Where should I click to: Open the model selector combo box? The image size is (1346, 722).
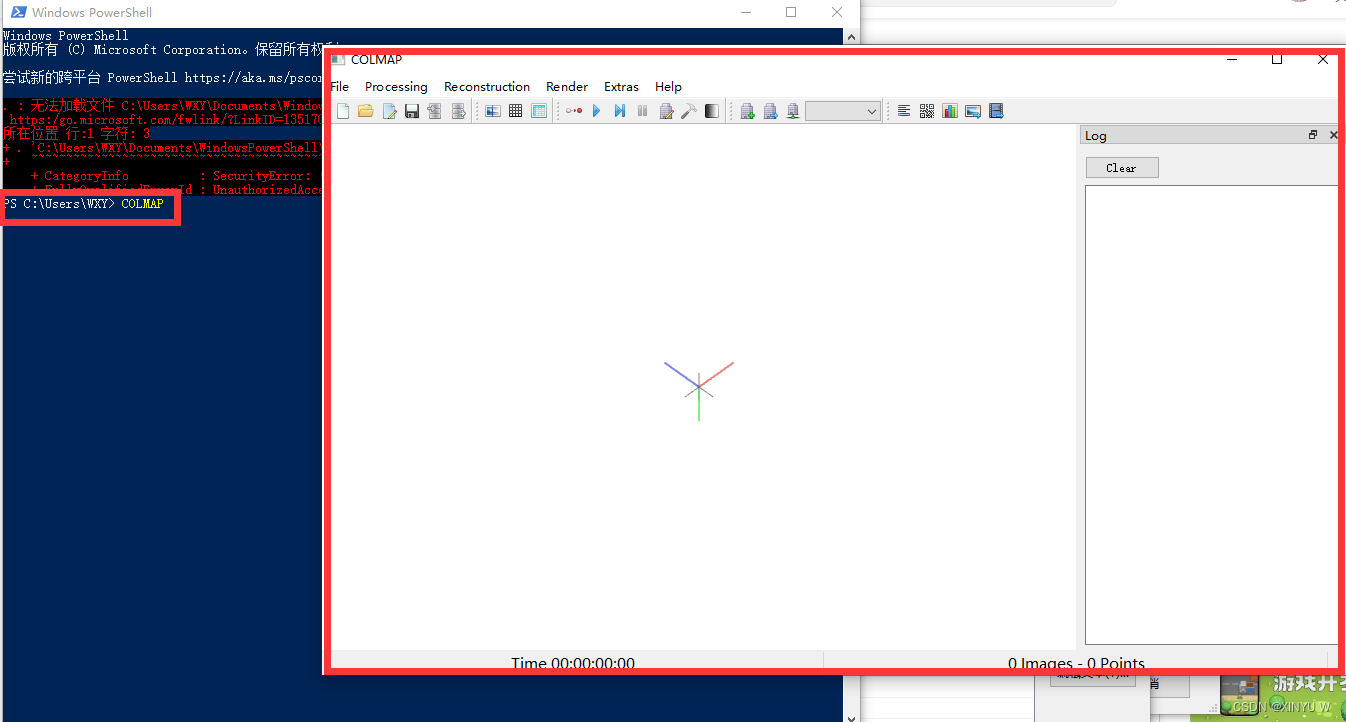(x=843, y=111)
